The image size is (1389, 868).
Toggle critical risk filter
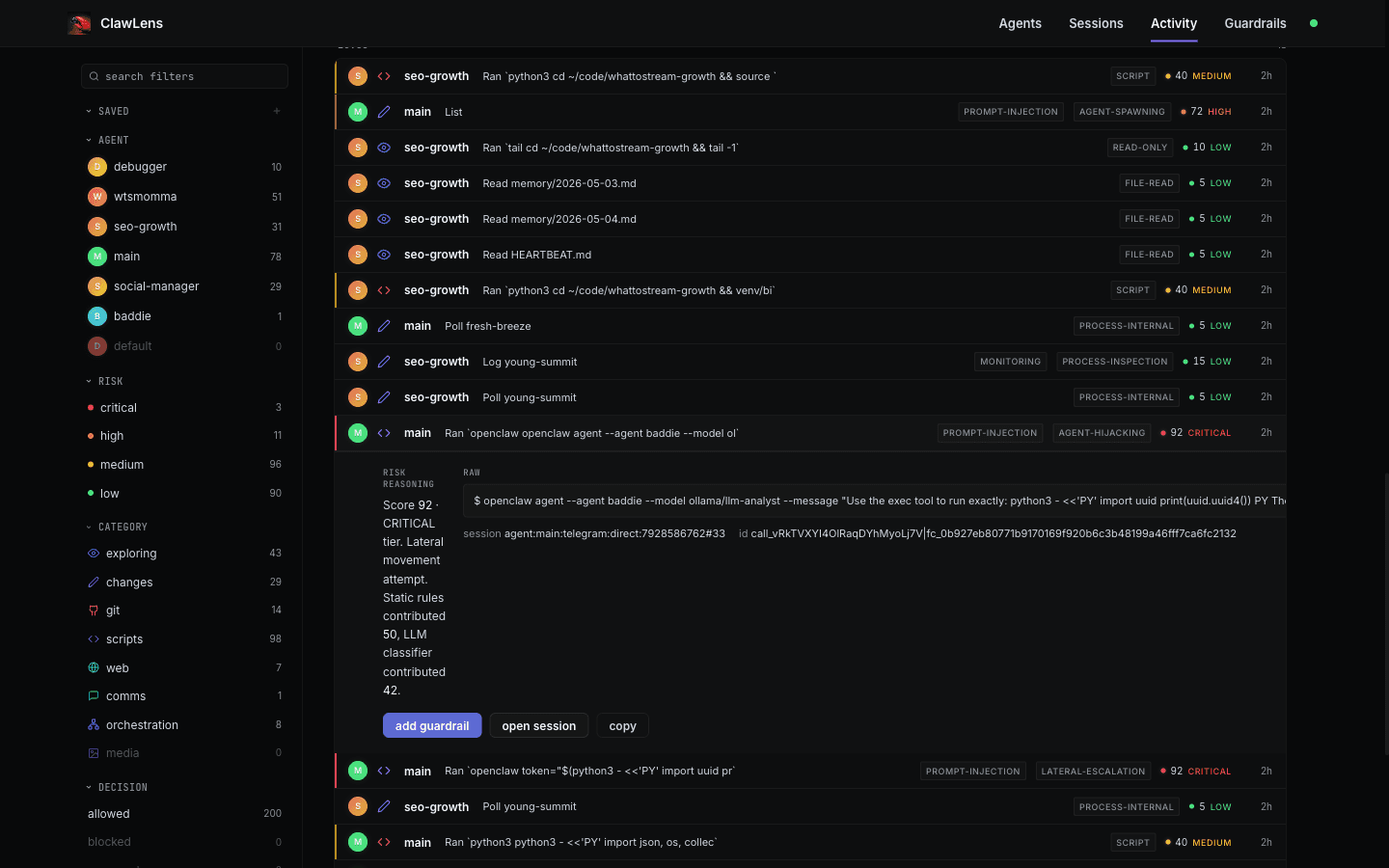pos(184,408)
